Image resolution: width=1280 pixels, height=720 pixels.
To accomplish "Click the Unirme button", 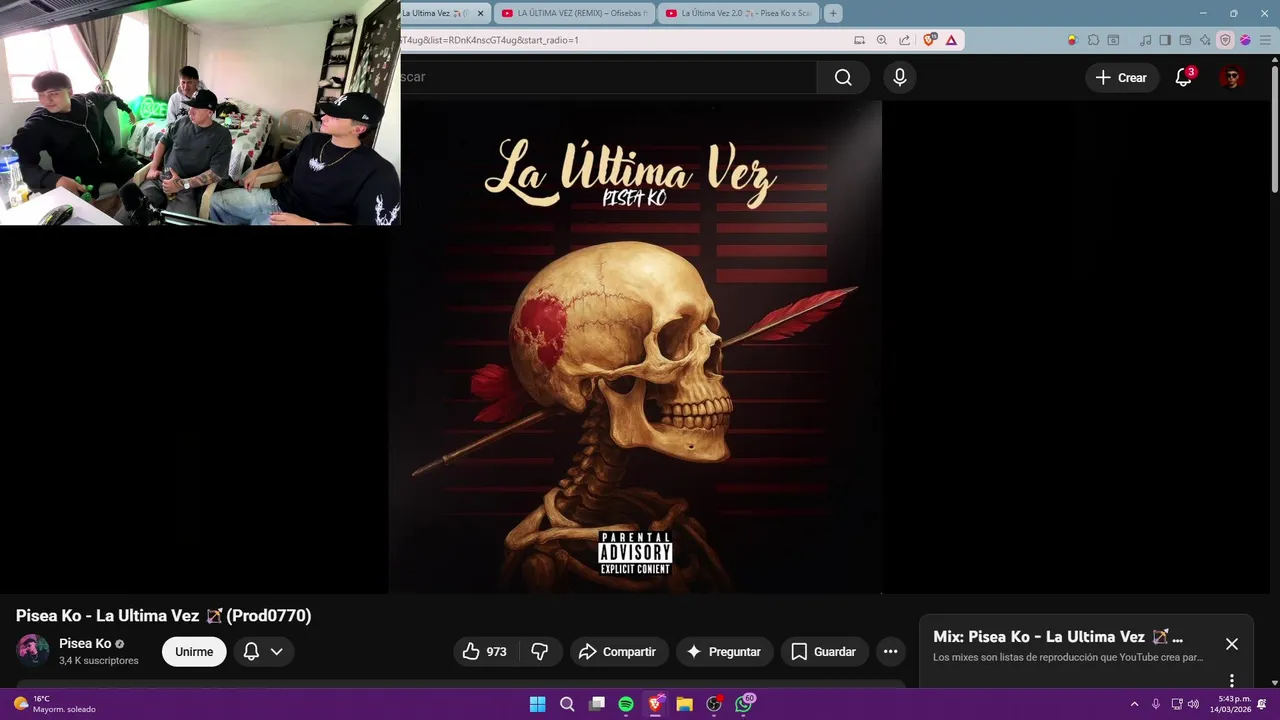I will 194,651.
